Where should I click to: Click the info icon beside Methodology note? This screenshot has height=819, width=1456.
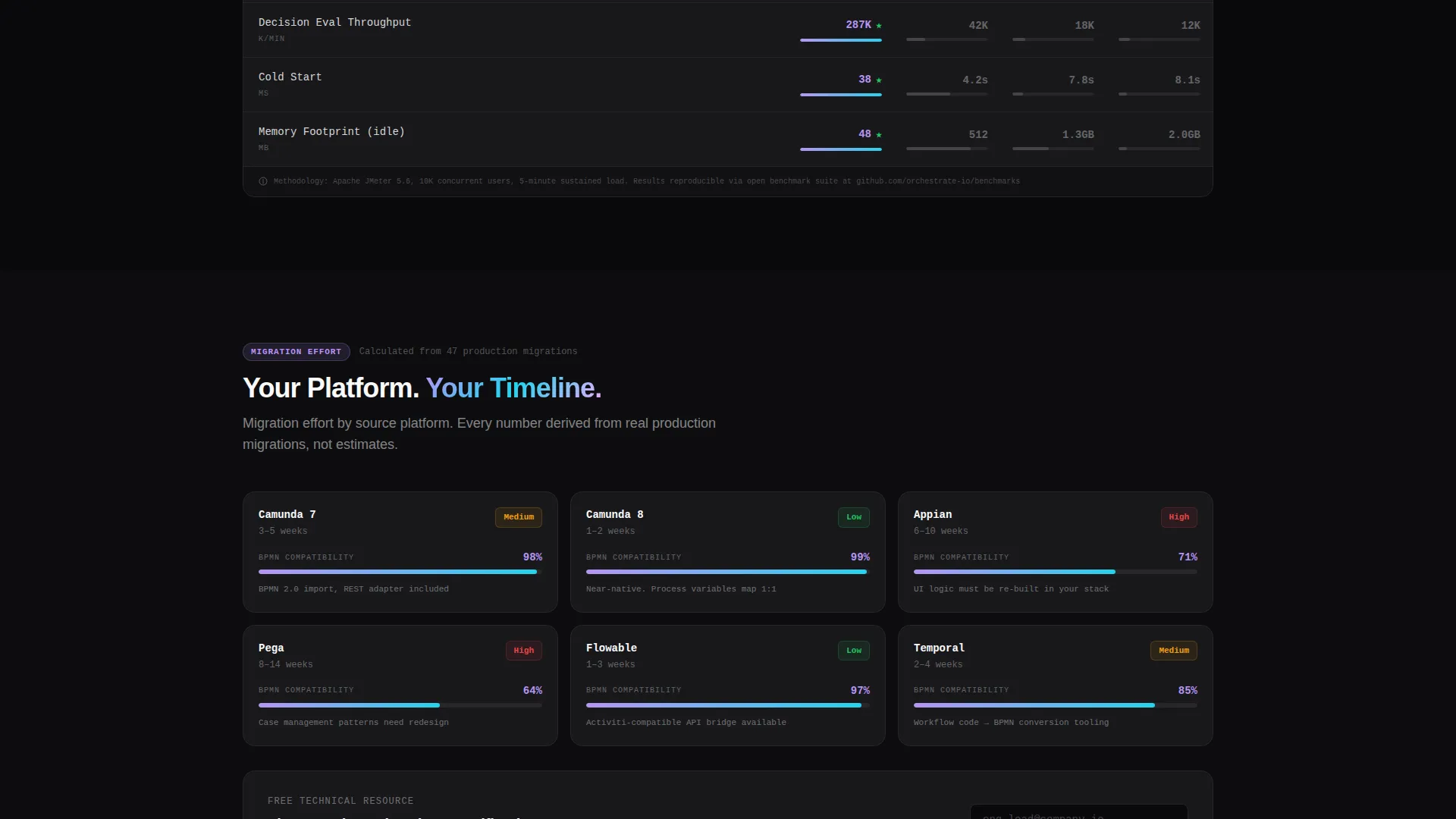coord(263,181)
